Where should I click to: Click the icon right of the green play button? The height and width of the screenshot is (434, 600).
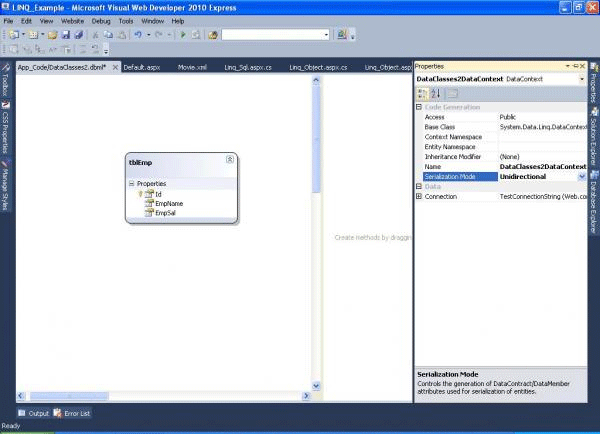[x=196, y=35]
